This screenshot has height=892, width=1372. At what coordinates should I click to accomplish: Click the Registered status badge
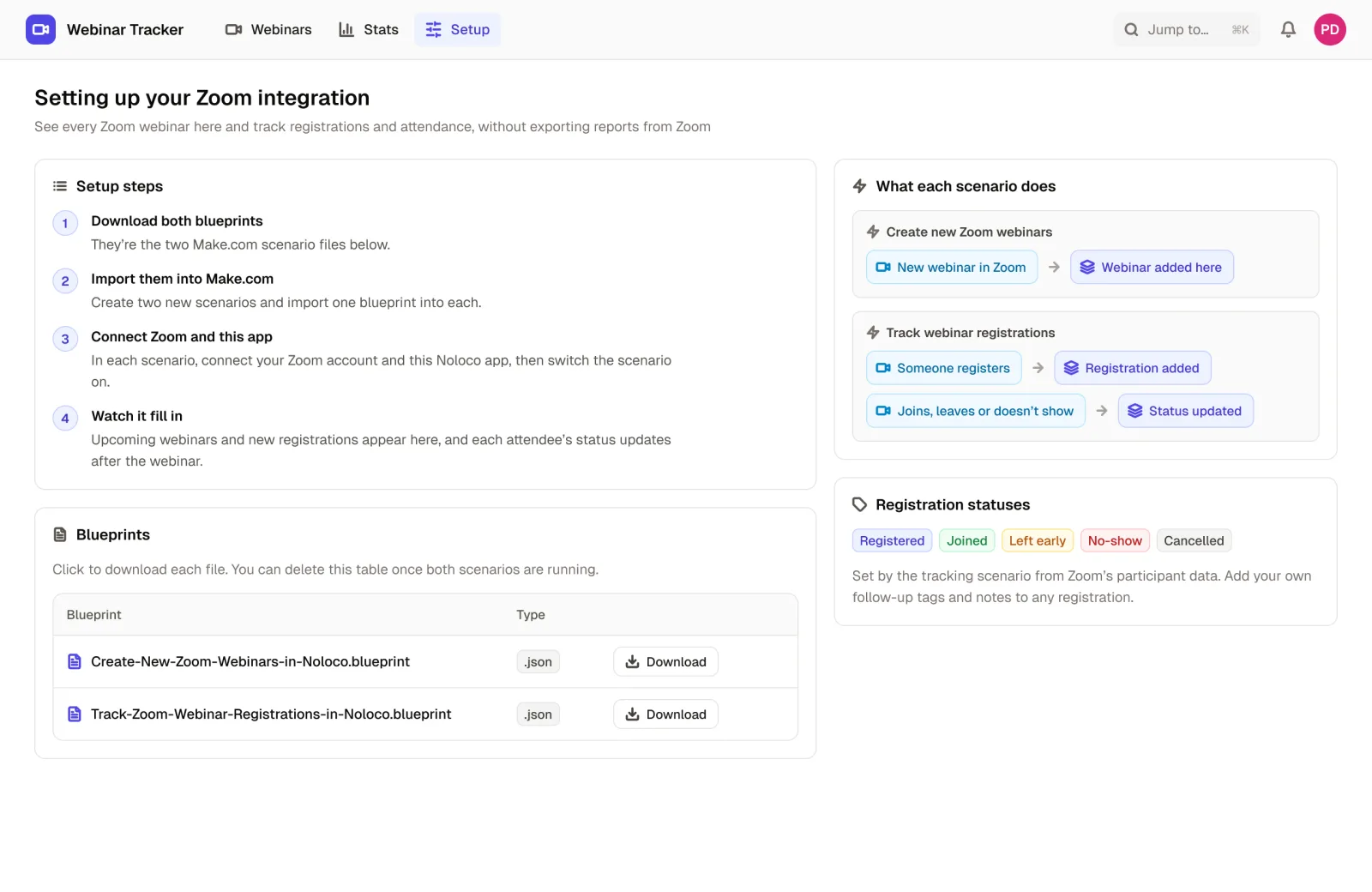click(x=892, y=540)
